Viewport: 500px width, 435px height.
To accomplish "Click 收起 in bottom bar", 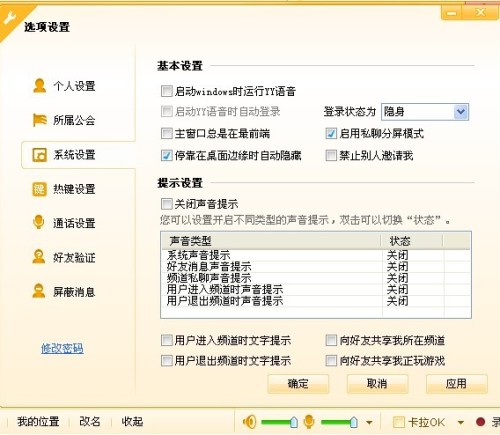I will click(x=132, y=422).
